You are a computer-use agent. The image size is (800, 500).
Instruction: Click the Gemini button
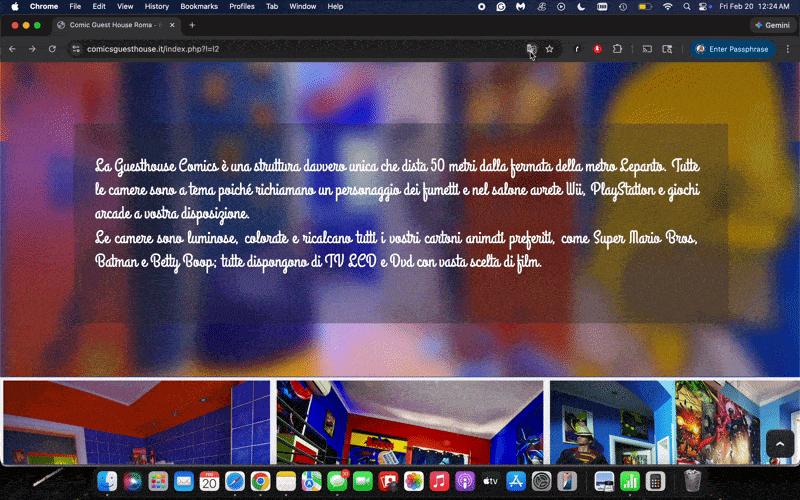(772, 25)
